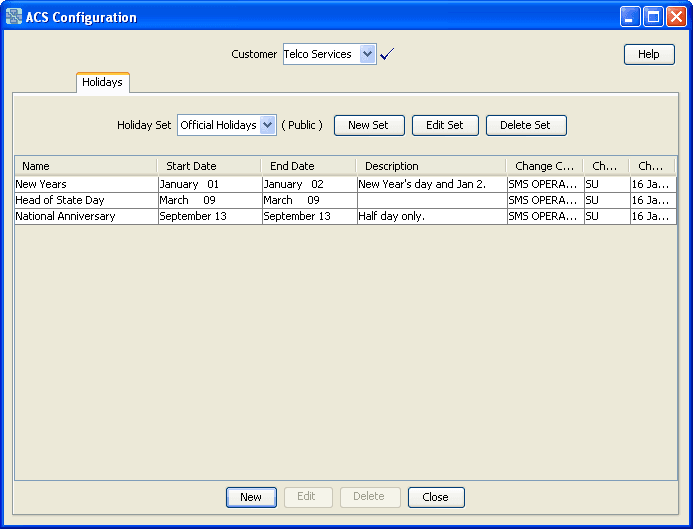Switch to the Holidays tab
Image resolution: width=693 pixels, height=529 pixels.
pos(103,82)
